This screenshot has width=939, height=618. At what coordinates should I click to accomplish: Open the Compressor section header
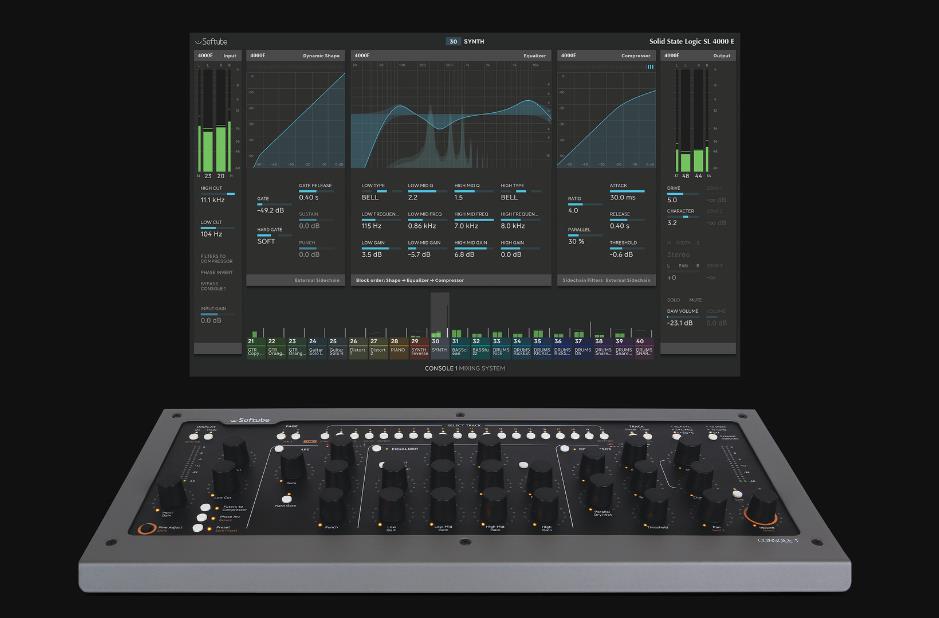click(x=606, y=56)
